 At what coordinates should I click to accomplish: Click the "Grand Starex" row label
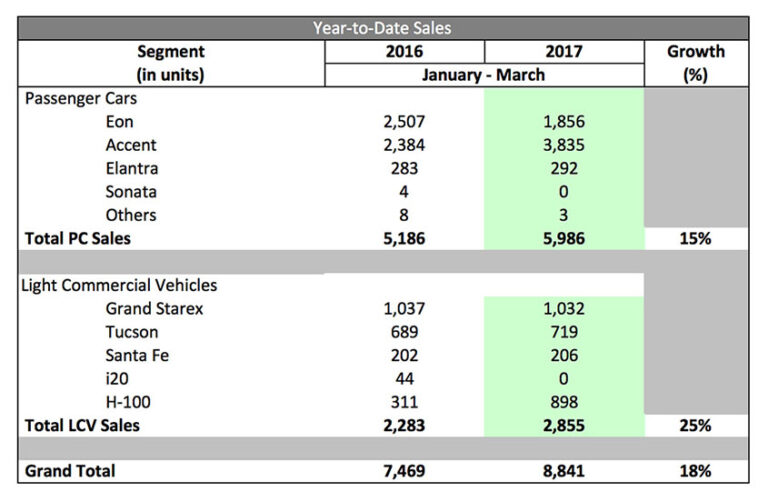pyautogui.click(x=154, y=309)
